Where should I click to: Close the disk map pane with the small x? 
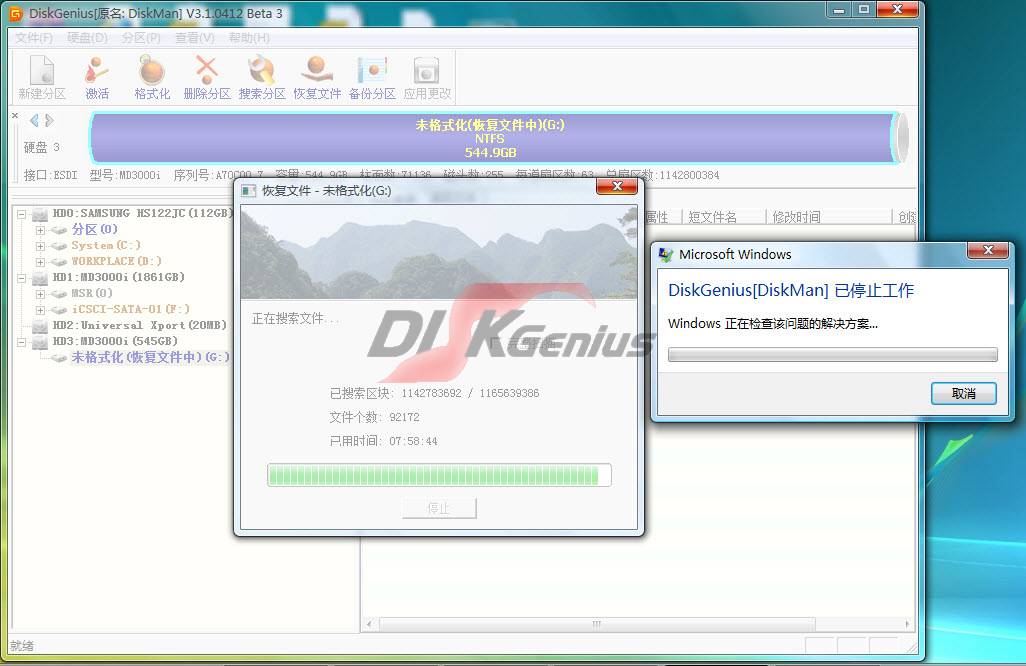pyautogui.click(x=15, y=115)
